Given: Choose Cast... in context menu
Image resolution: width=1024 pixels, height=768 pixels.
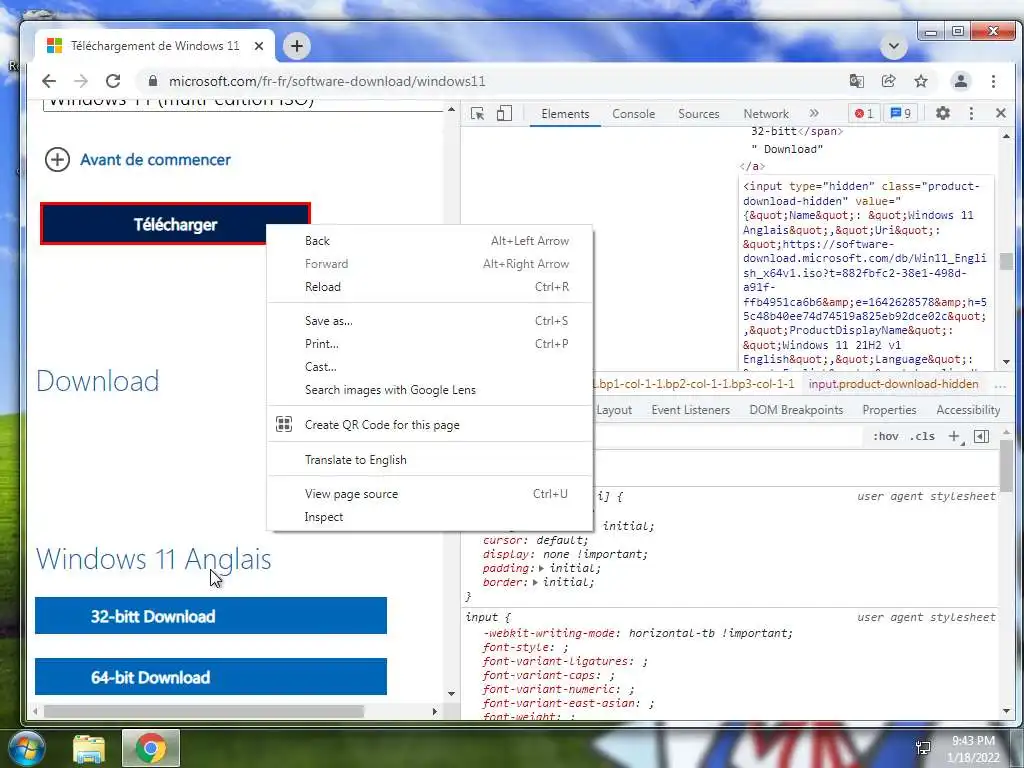Looking at the screenshot, I should coord(430,366).
